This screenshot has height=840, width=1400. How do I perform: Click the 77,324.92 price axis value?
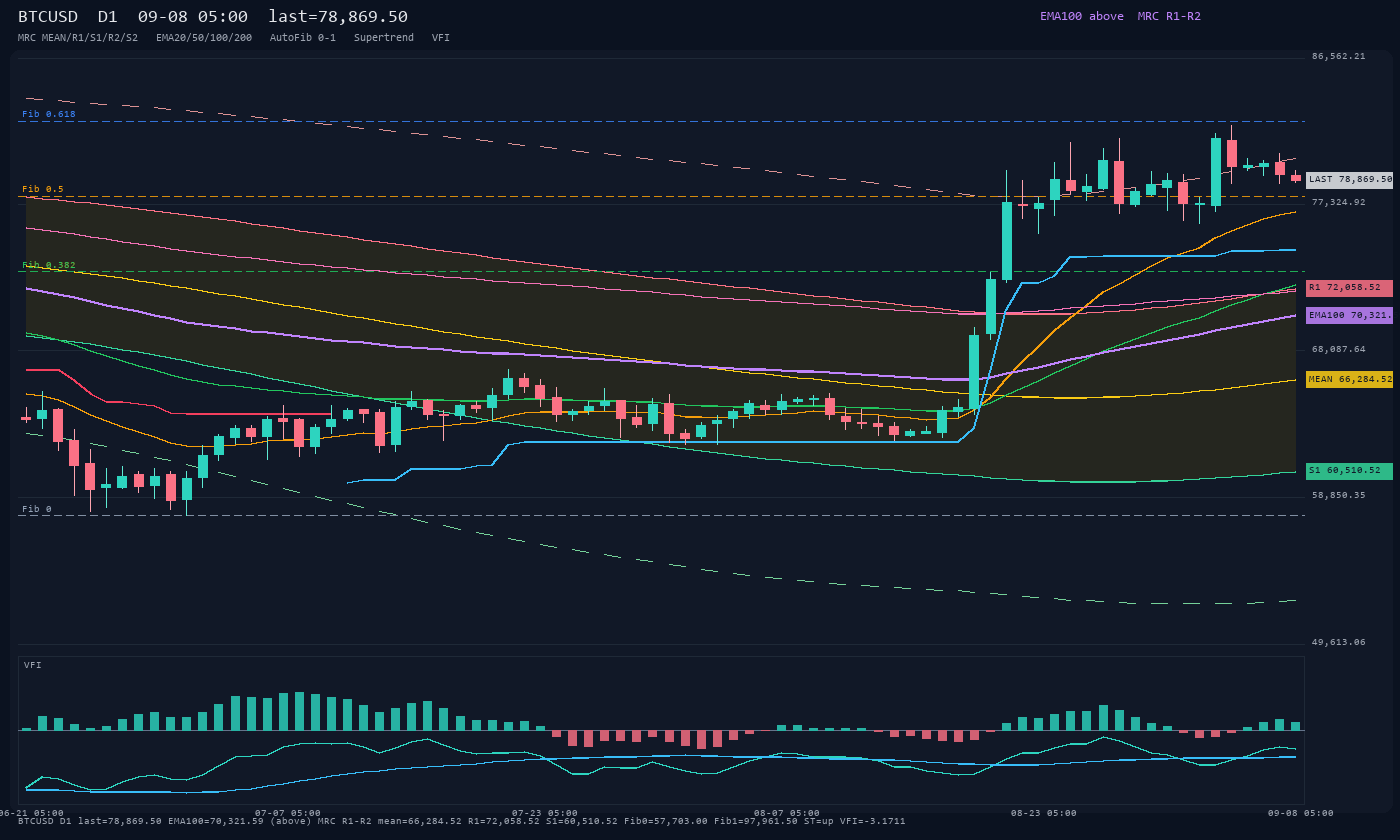pyautogui.click(x=1338, y=202)
